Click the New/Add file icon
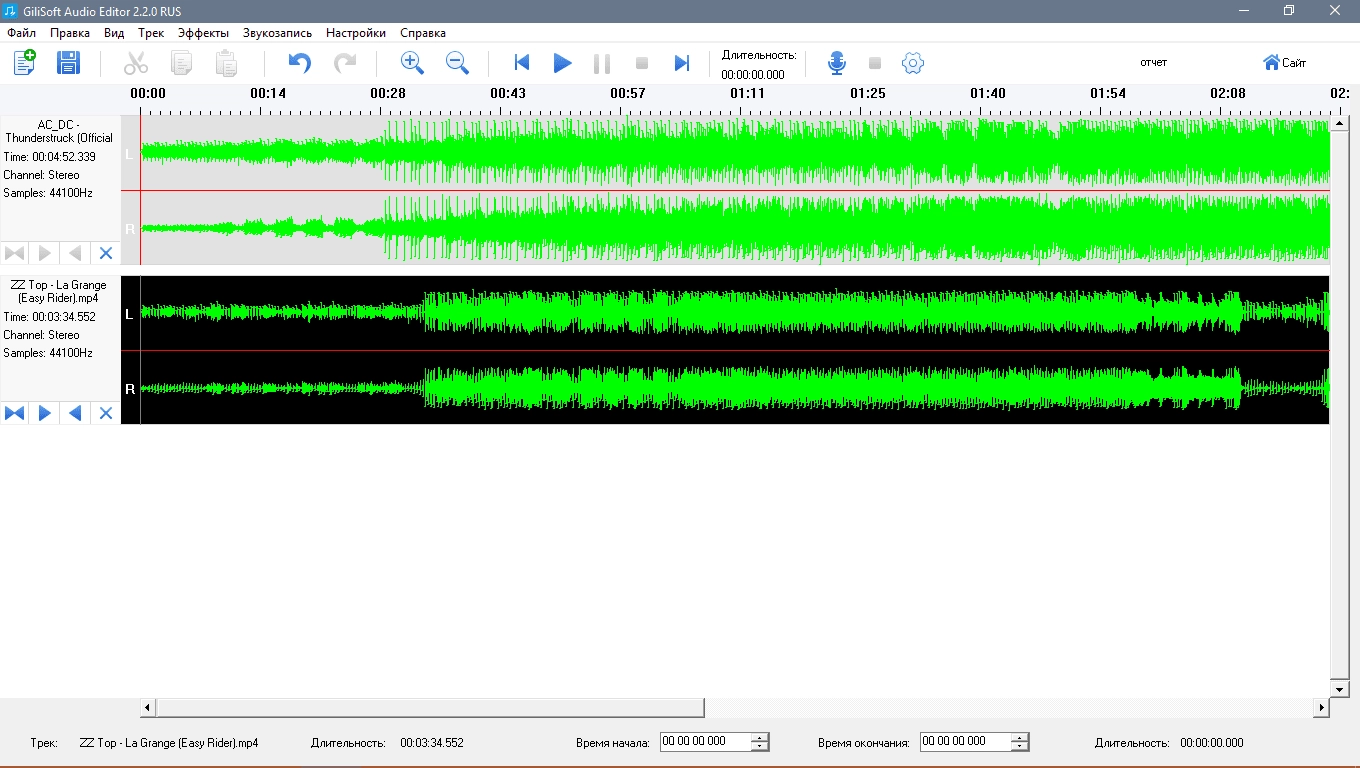The height and width of the screenshot is (768, 1360). (x=24, y=62)
